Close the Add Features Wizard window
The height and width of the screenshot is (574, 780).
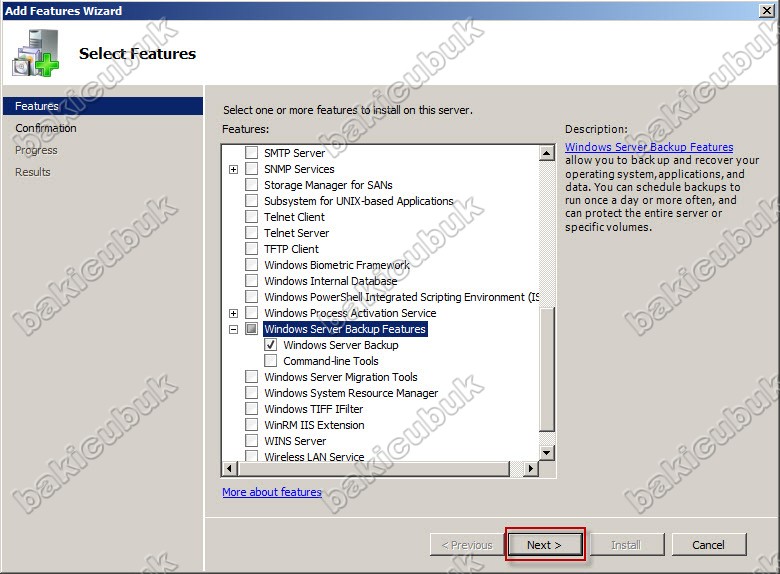click(x=767, y=10)
